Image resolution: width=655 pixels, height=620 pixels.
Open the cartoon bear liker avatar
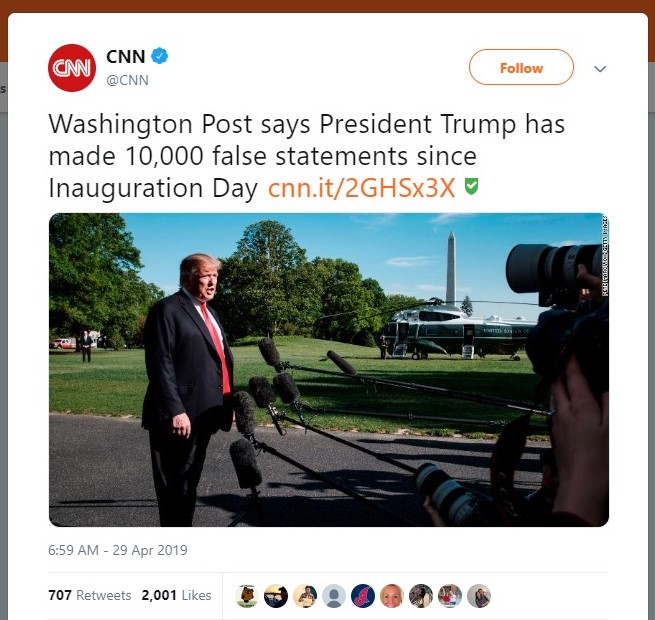tap(246, 595)
